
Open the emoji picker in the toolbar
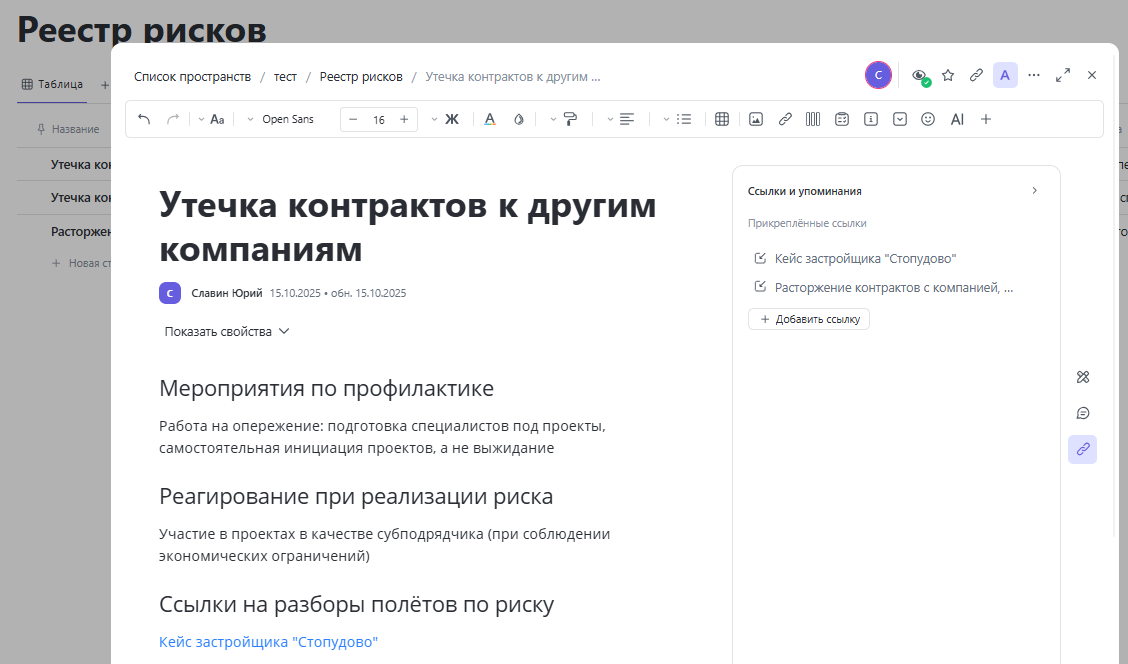927,118
